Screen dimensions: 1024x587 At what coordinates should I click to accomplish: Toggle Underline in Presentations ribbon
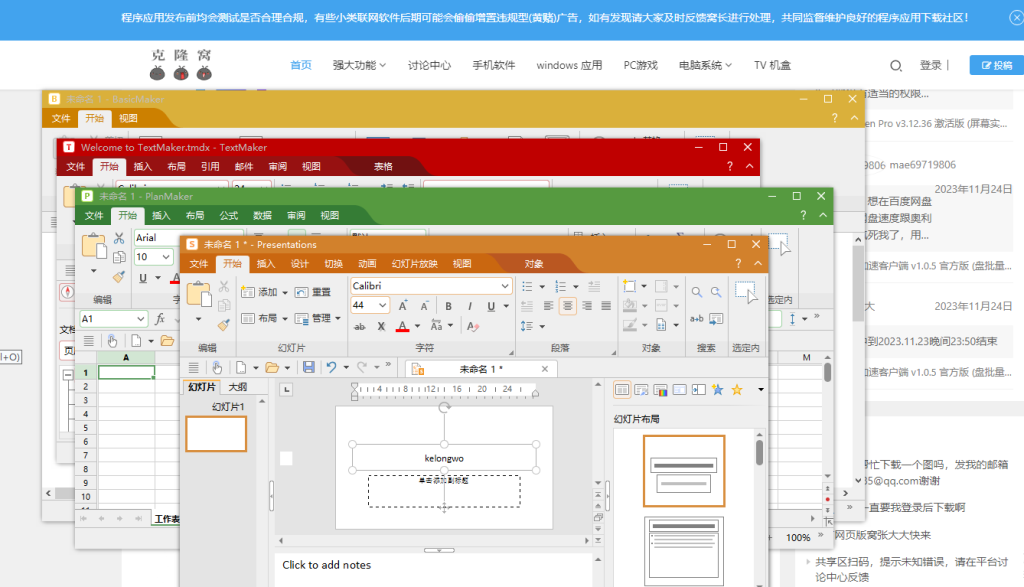(490, 306)
